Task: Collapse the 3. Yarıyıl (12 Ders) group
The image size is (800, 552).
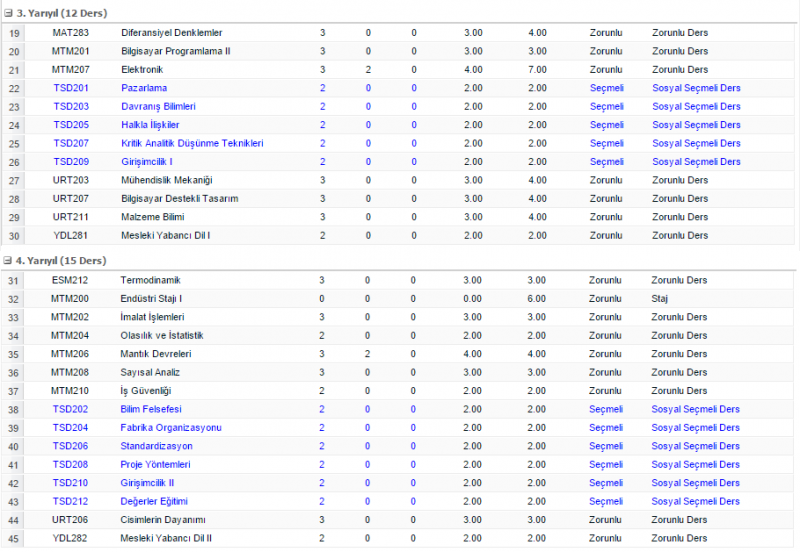Action: tap(8, 11)
